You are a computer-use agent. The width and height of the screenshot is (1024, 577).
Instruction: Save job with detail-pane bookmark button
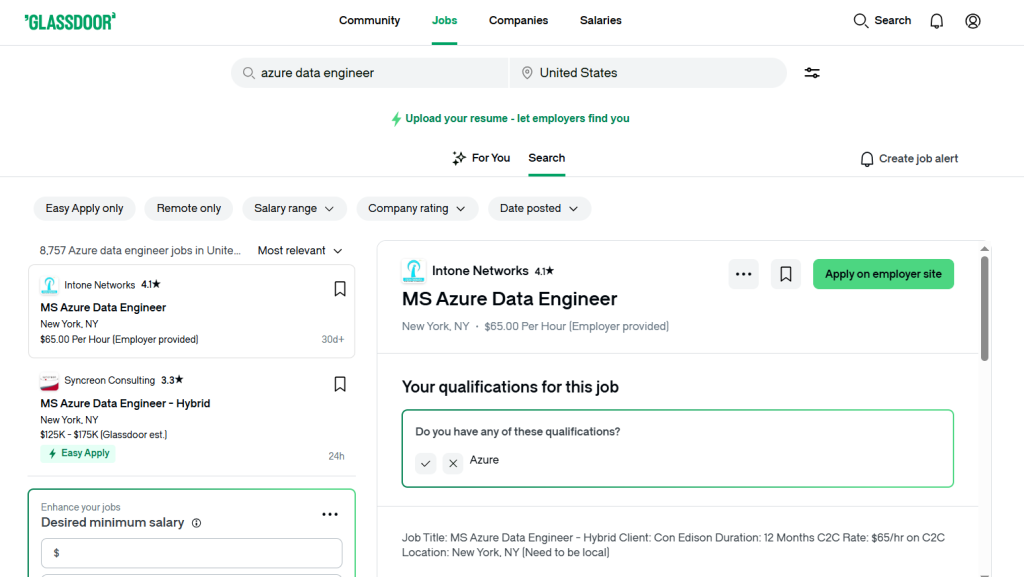[786, 274]
